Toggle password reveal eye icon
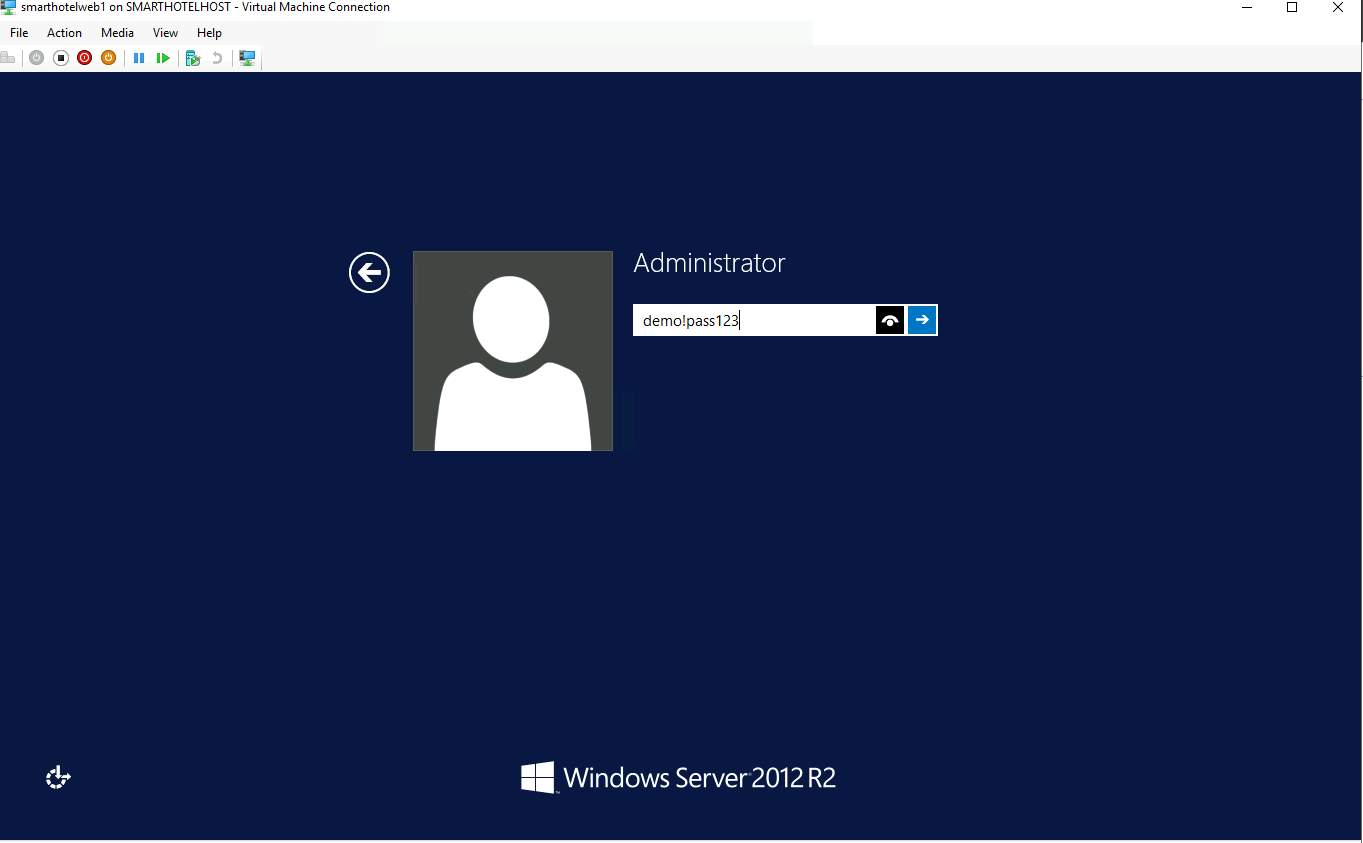This screenshot has width=1363, height=843. click(890, 320)
